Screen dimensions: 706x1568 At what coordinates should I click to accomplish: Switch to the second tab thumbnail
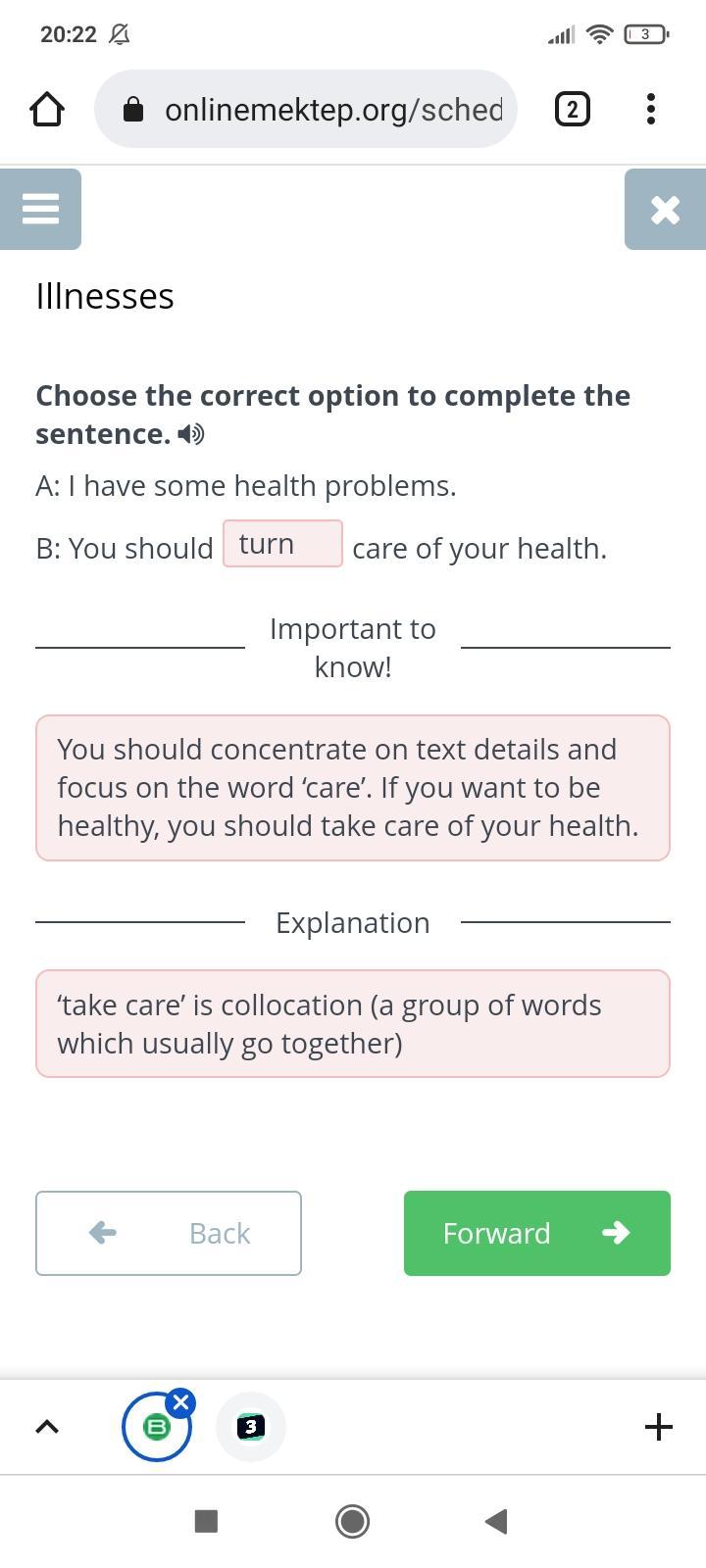[x=251, y=1427]
